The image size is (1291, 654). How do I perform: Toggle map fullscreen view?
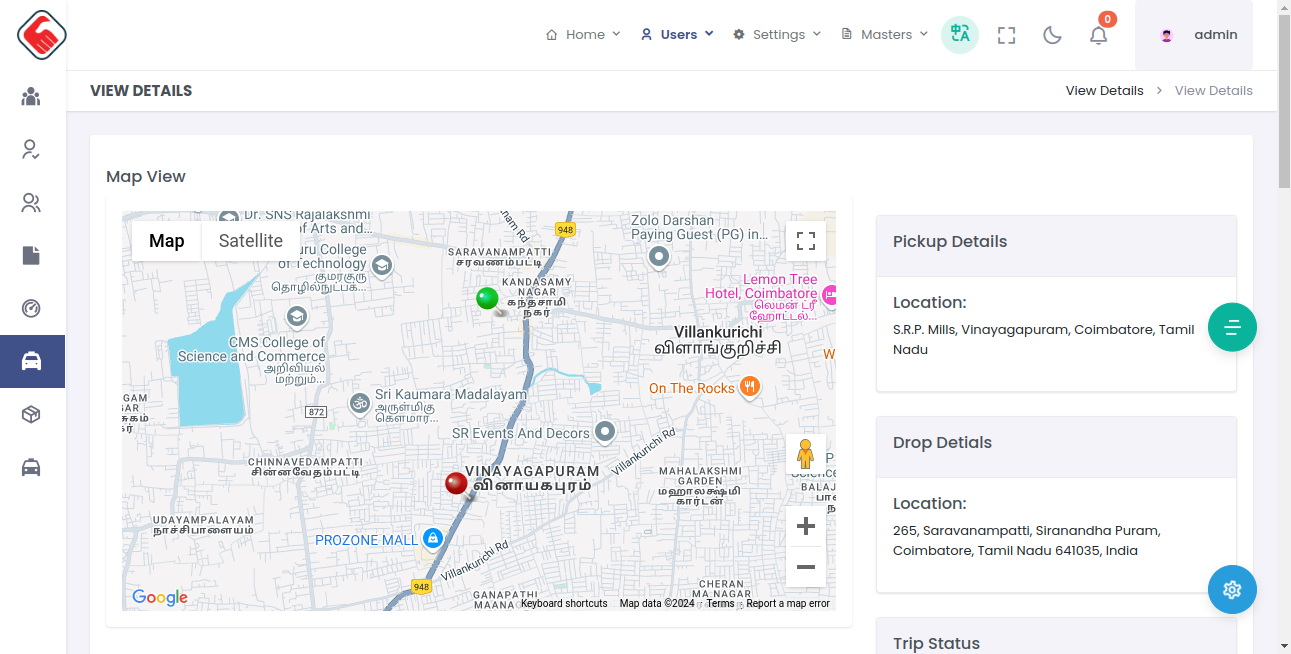point(805,241)
